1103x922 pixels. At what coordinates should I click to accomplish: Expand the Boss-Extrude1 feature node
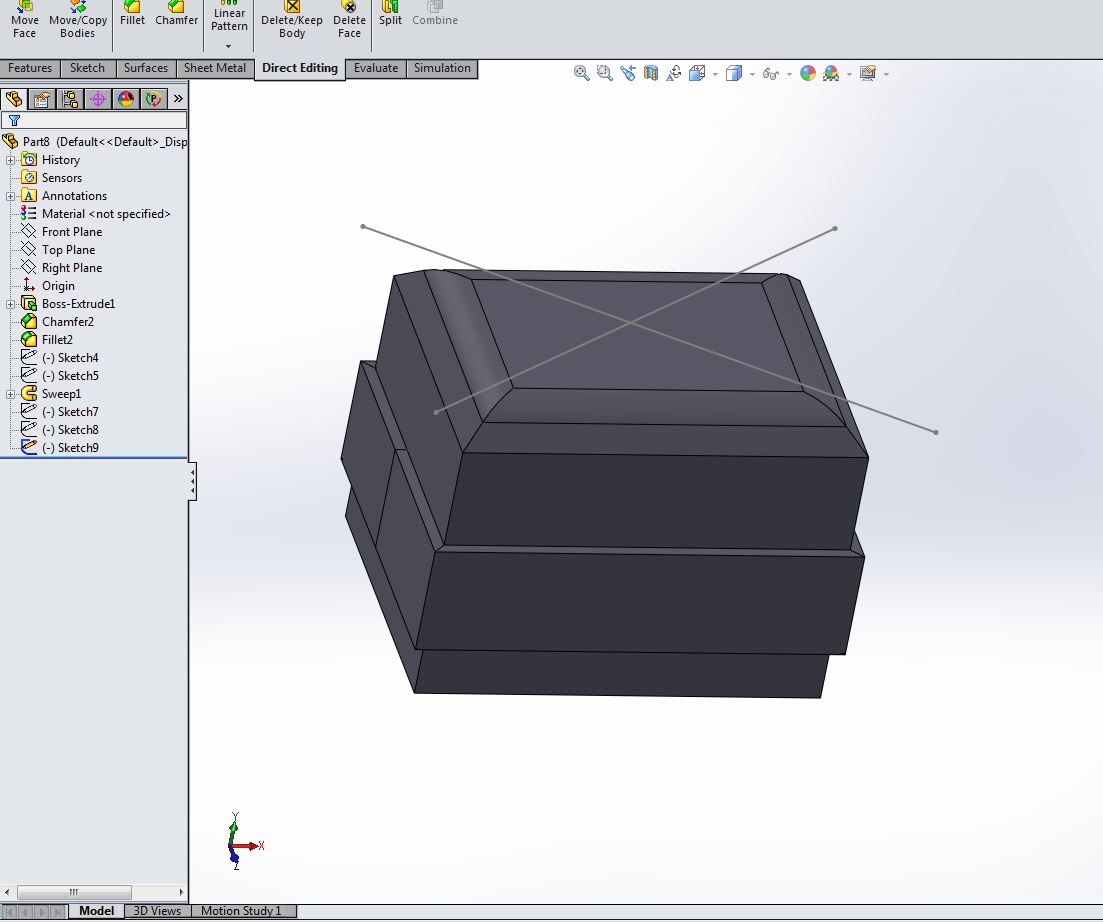[10, 304]
